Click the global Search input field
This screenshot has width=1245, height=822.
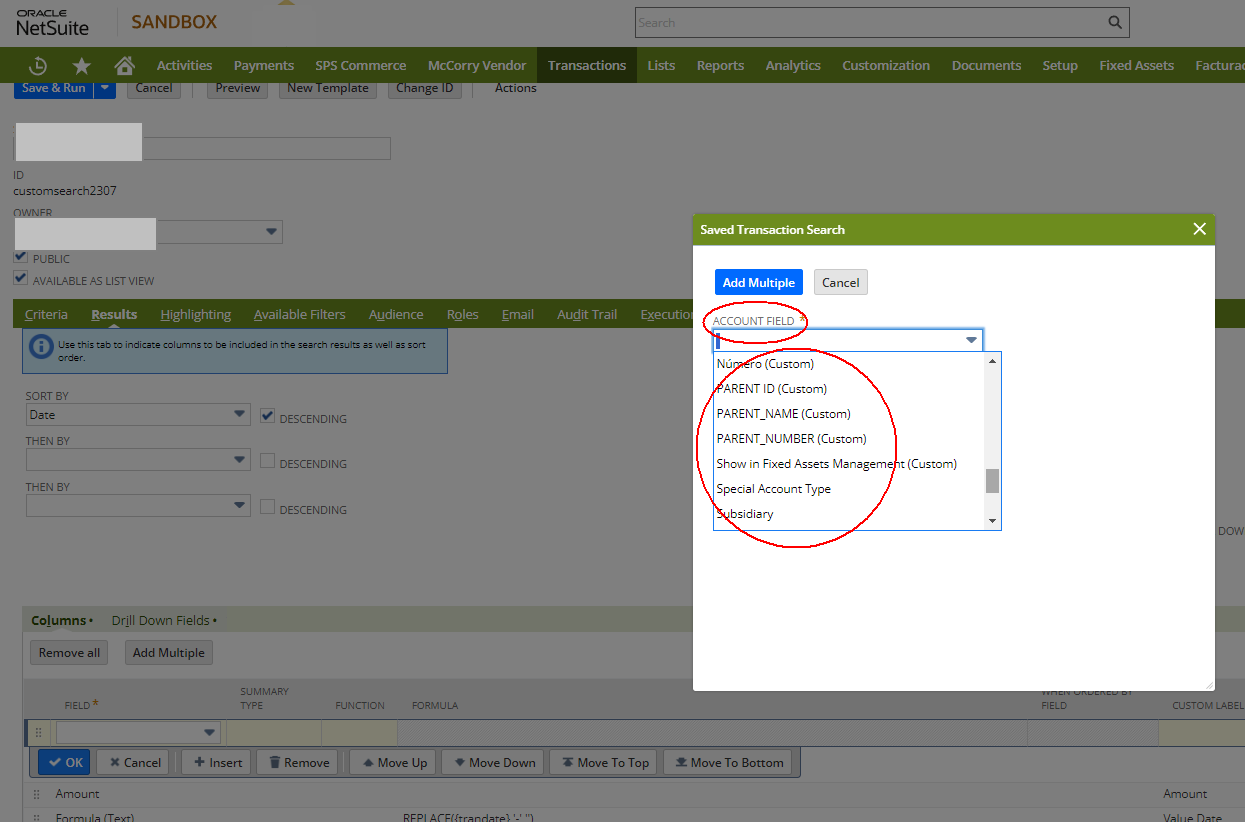pos(870,22)
